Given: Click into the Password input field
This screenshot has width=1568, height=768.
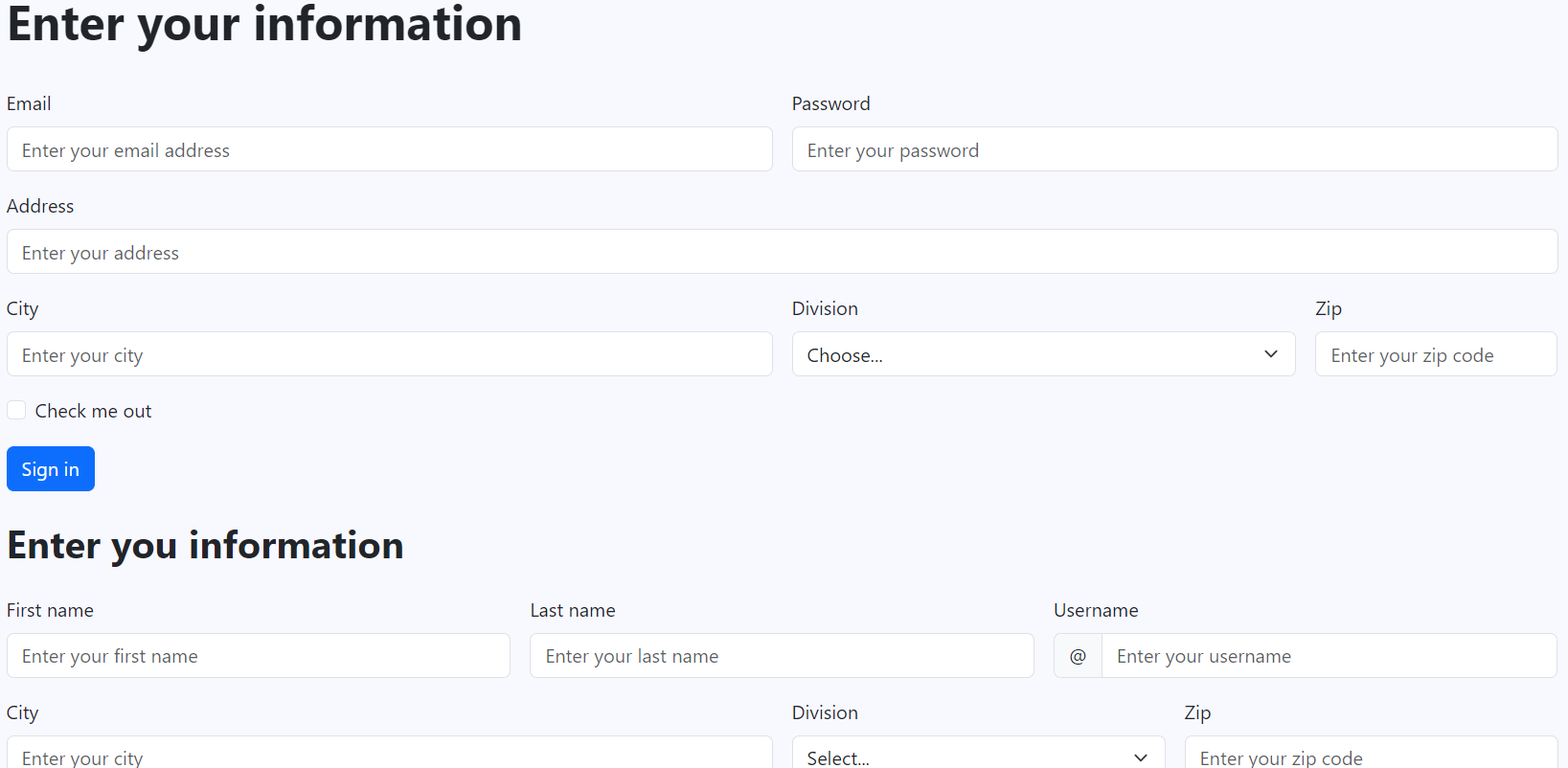Looking at the screenshot, I should (x=1174, y=149).
